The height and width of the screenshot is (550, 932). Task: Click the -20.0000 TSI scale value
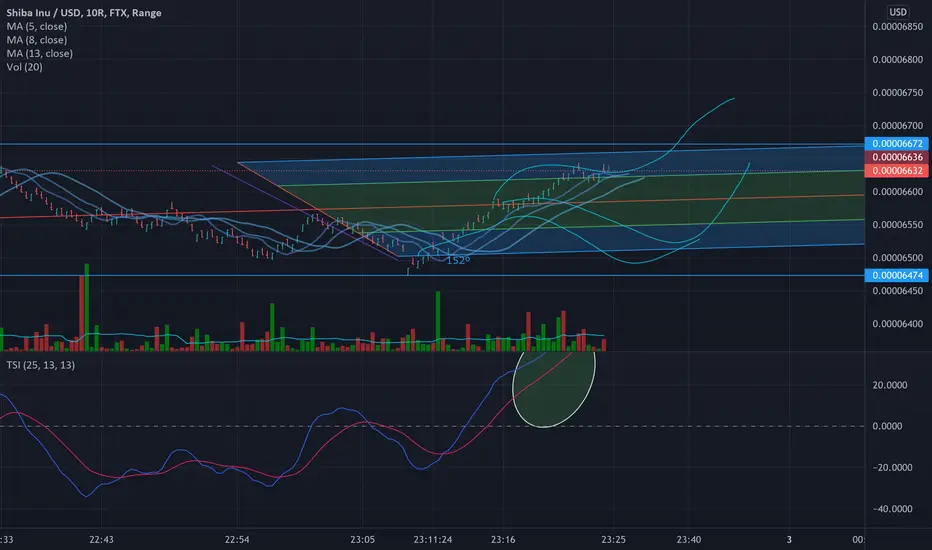[x=892, y=467]
